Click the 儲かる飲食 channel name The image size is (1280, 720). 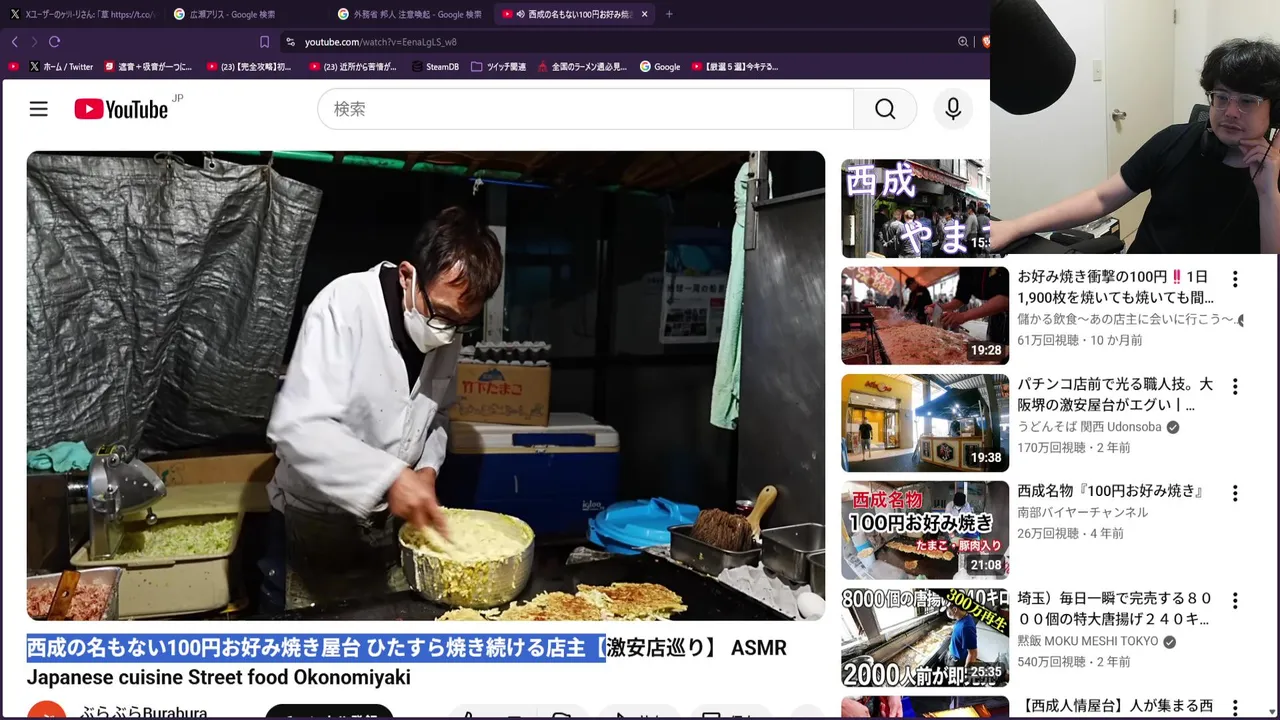[1126, 319]
